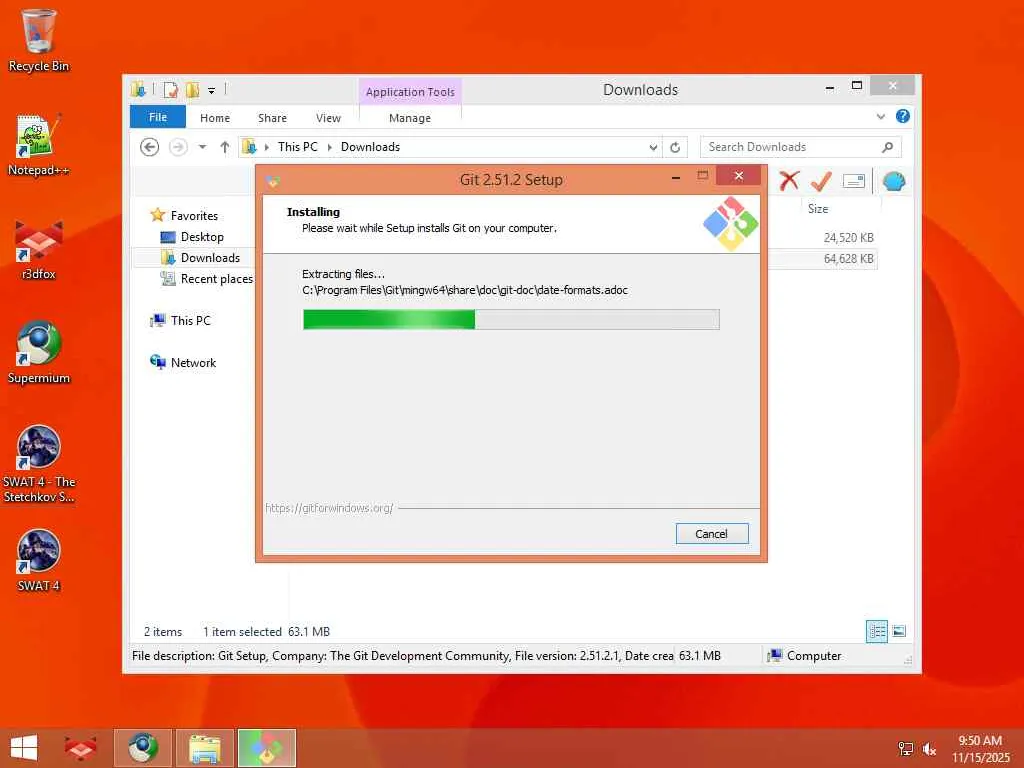Viewport: 1024px width, 768px height.
Task: Open Explorer help question mark icon
Action: 903,116
